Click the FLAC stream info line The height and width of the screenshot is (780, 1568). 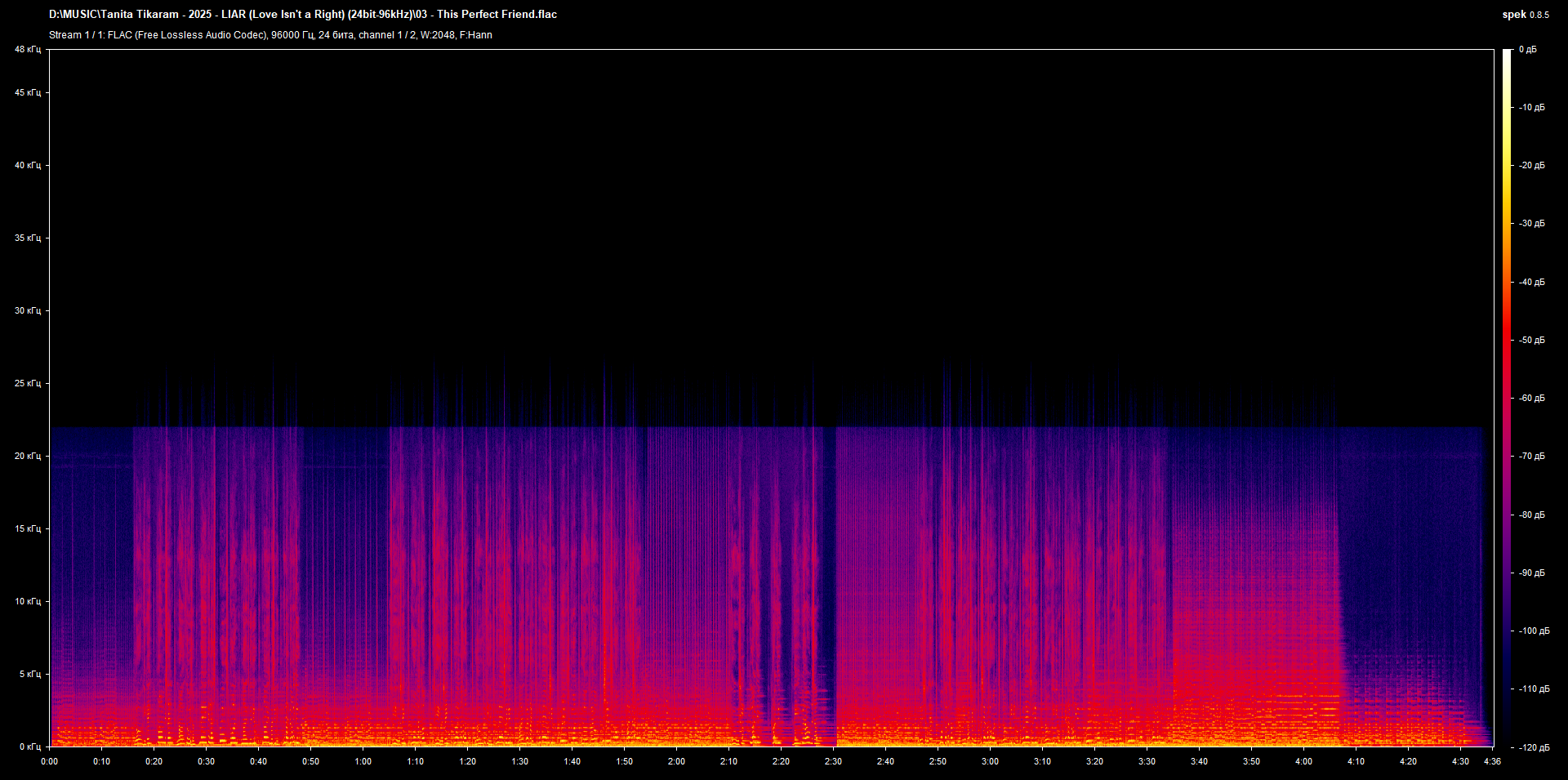click(270, 35)
